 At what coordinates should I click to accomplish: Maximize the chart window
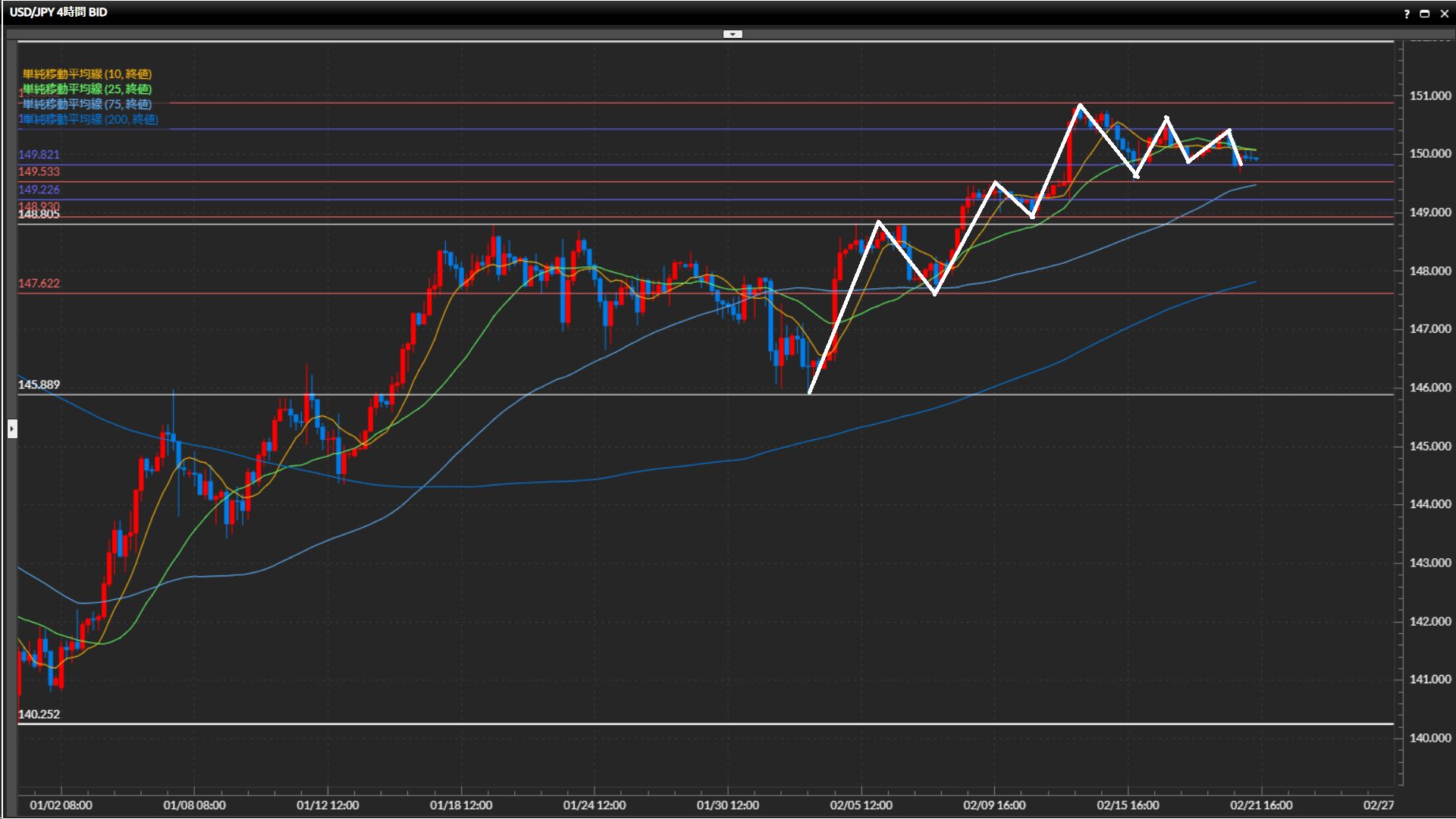1424,14
